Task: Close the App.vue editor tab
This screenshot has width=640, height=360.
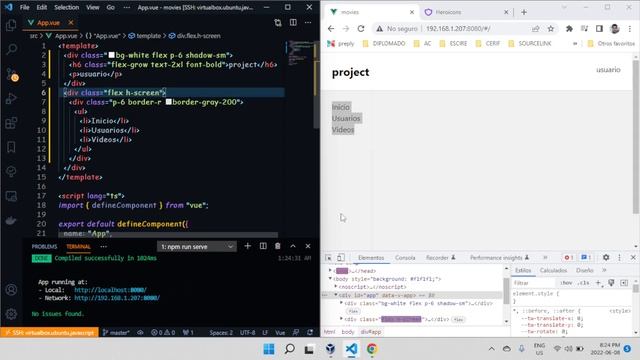Action: (71, 22)
